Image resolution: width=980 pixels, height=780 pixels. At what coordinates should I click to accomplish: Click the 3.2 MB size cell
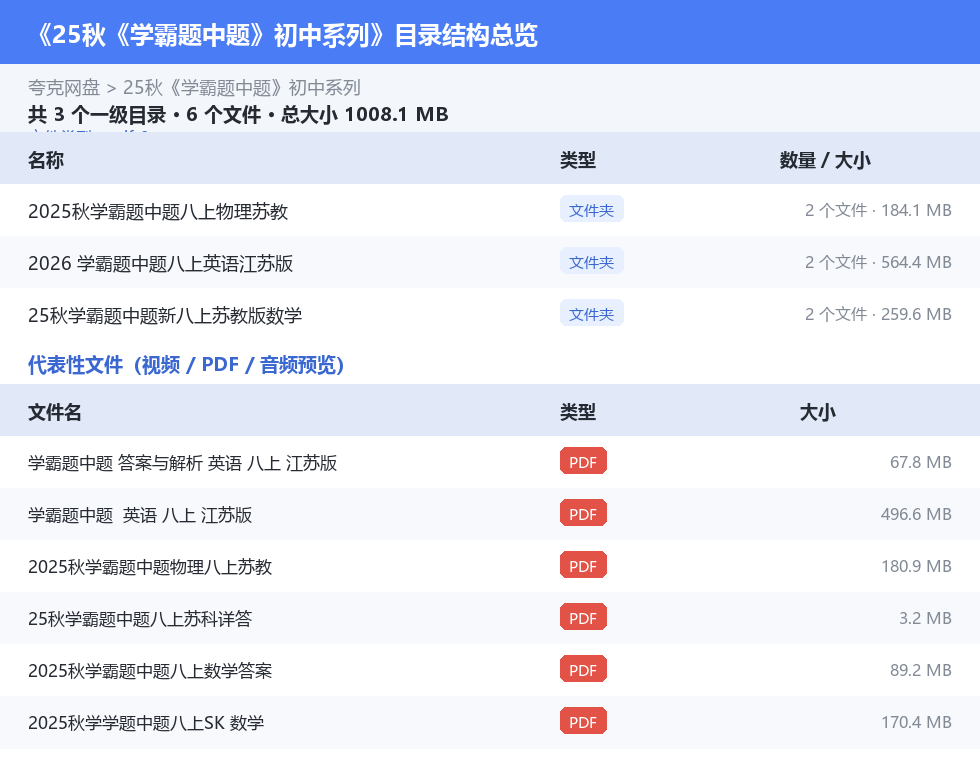click(925, 618)
